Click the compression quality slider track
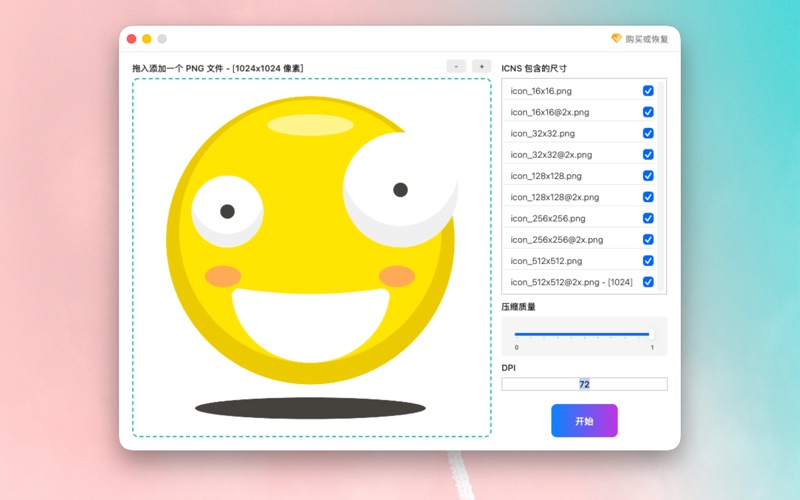800x500 pixels. tap(583, 334)
